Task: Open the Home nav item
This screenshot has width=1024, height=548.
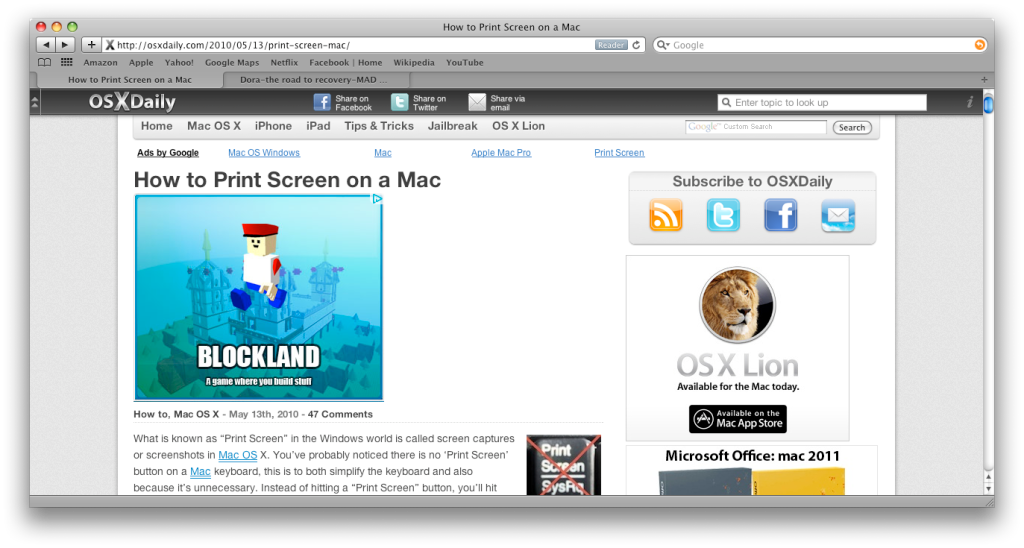Action: (x=157, y=126)
